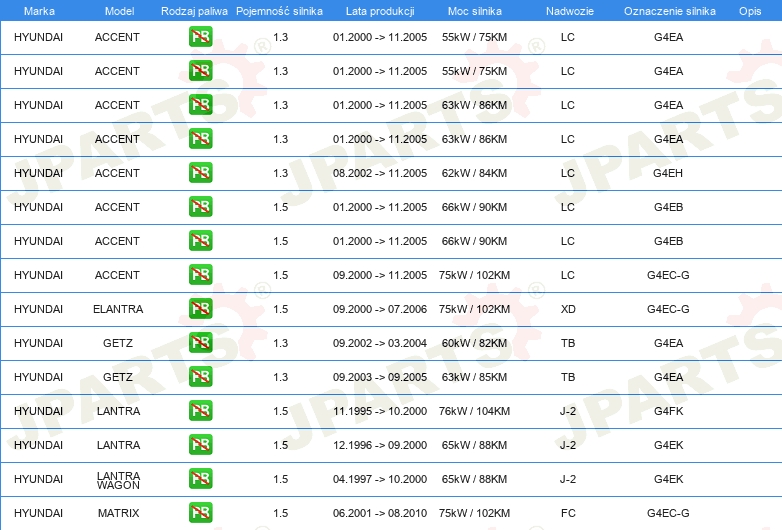Click the fuel type icon in the ELANTRA row
Image resolution: width=782 pixels, height=530 pixels.
[200, 308]
